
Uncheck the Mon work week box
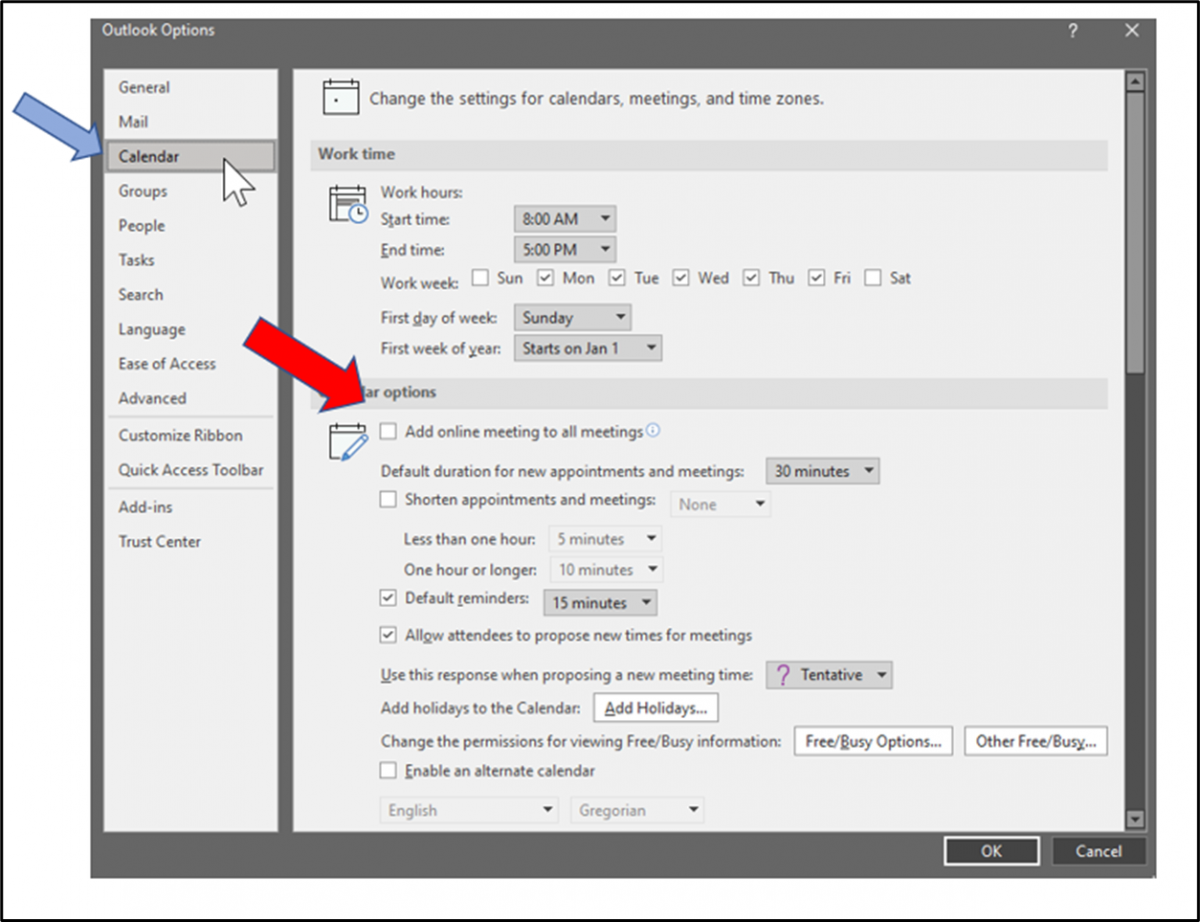pos(546,278)
